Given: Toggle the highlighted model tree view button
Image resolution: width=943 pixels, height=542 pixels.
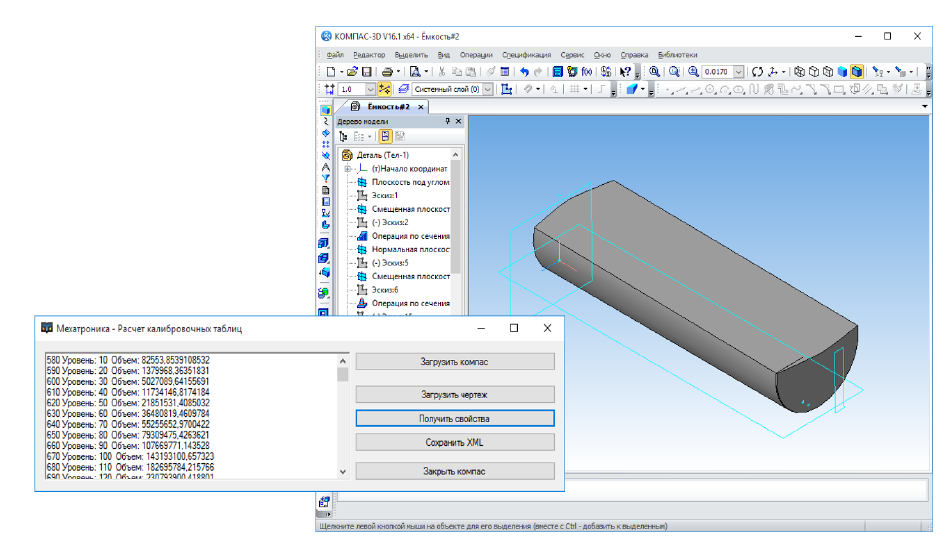Looking at the screenshot, I should [385, 136].
